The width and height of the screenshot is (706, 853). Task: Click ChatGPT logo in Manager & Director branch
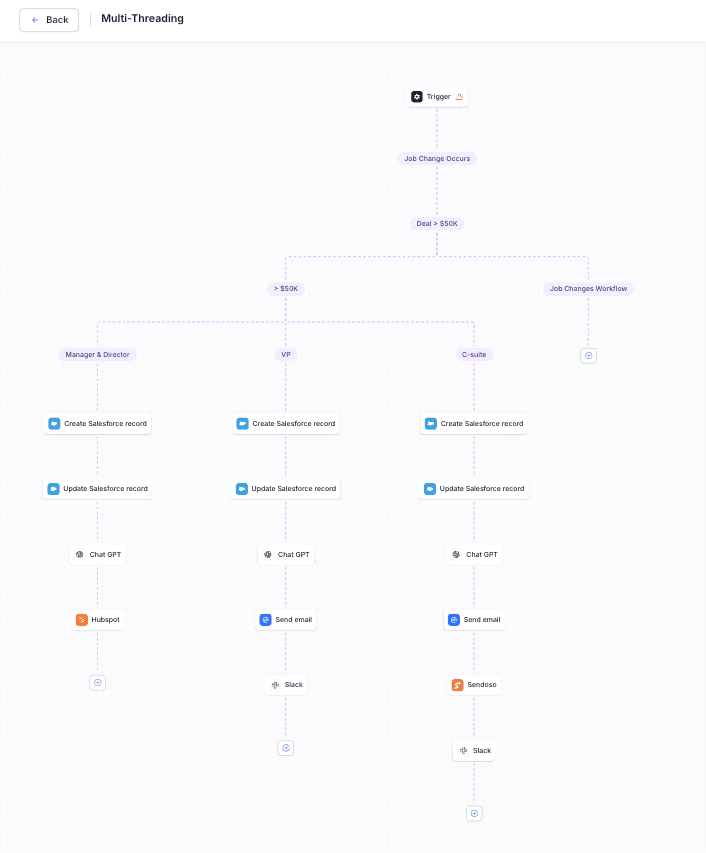coord(79,555)
